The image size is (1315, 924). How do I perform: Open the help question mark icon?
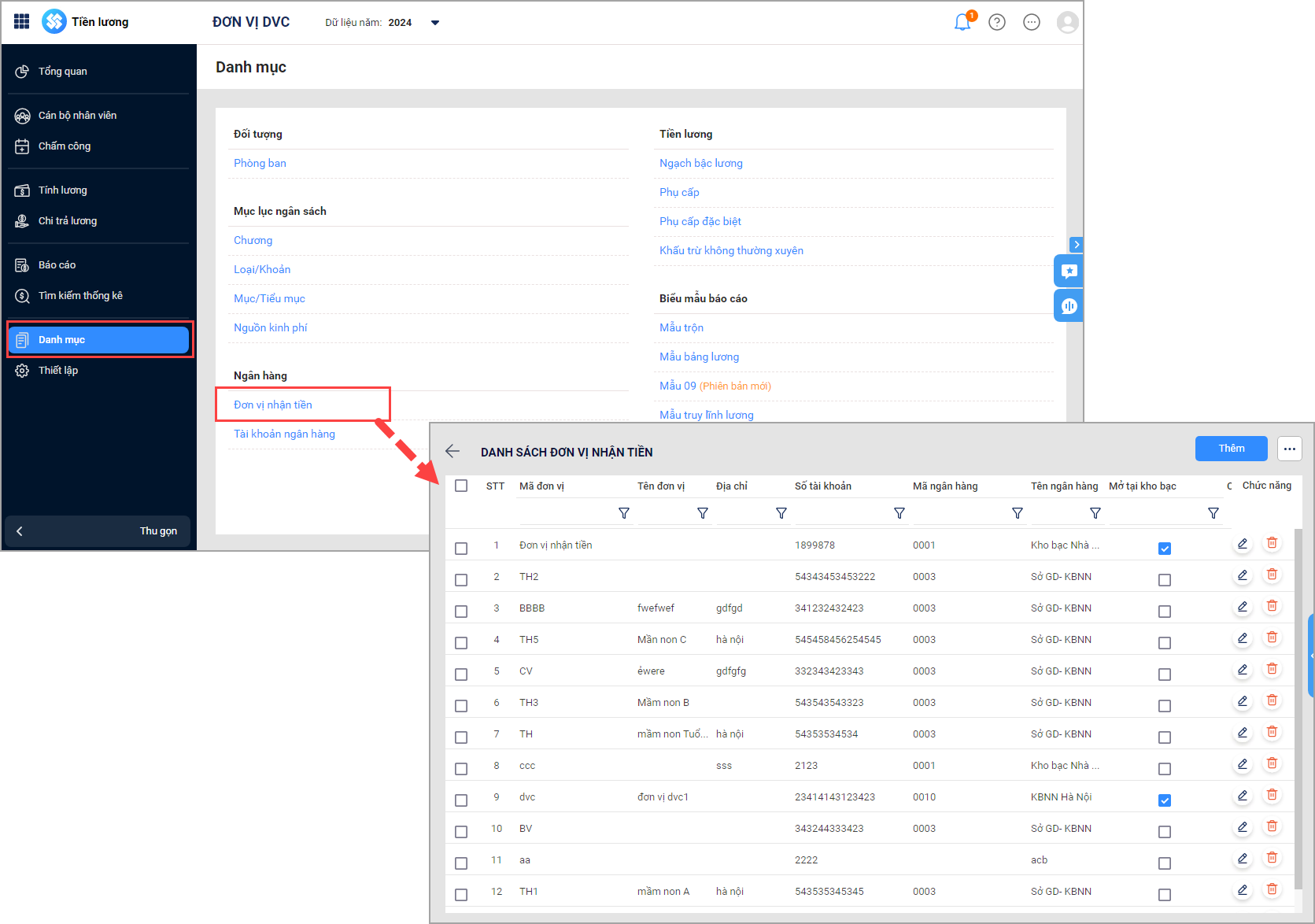(997, 22)
